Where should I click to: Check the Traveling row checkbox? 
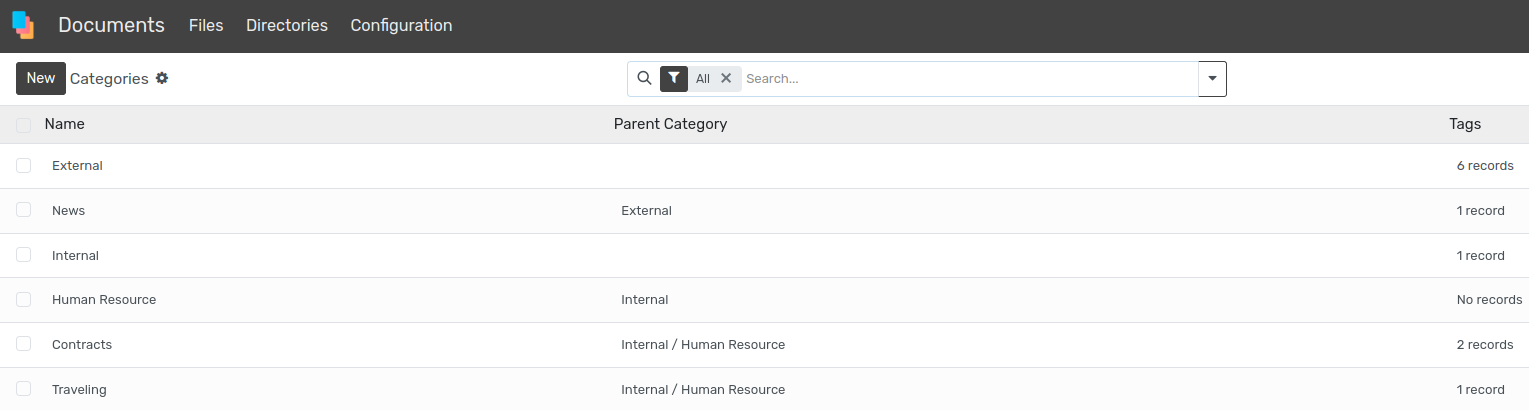coord(23,389)
